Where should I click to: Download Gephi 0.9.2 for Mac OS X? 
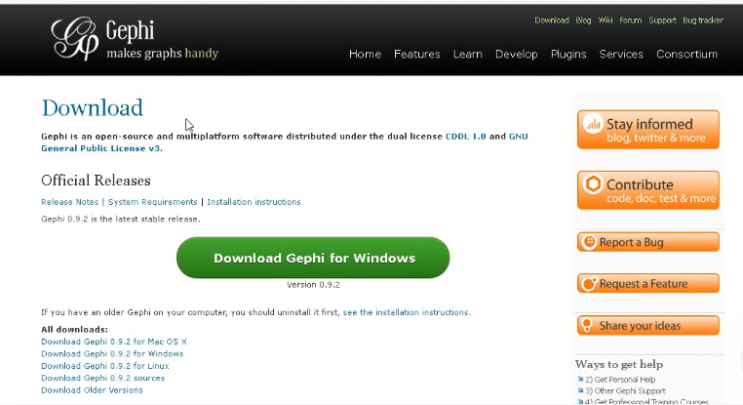pyautogui.click(x=114, y=342)
